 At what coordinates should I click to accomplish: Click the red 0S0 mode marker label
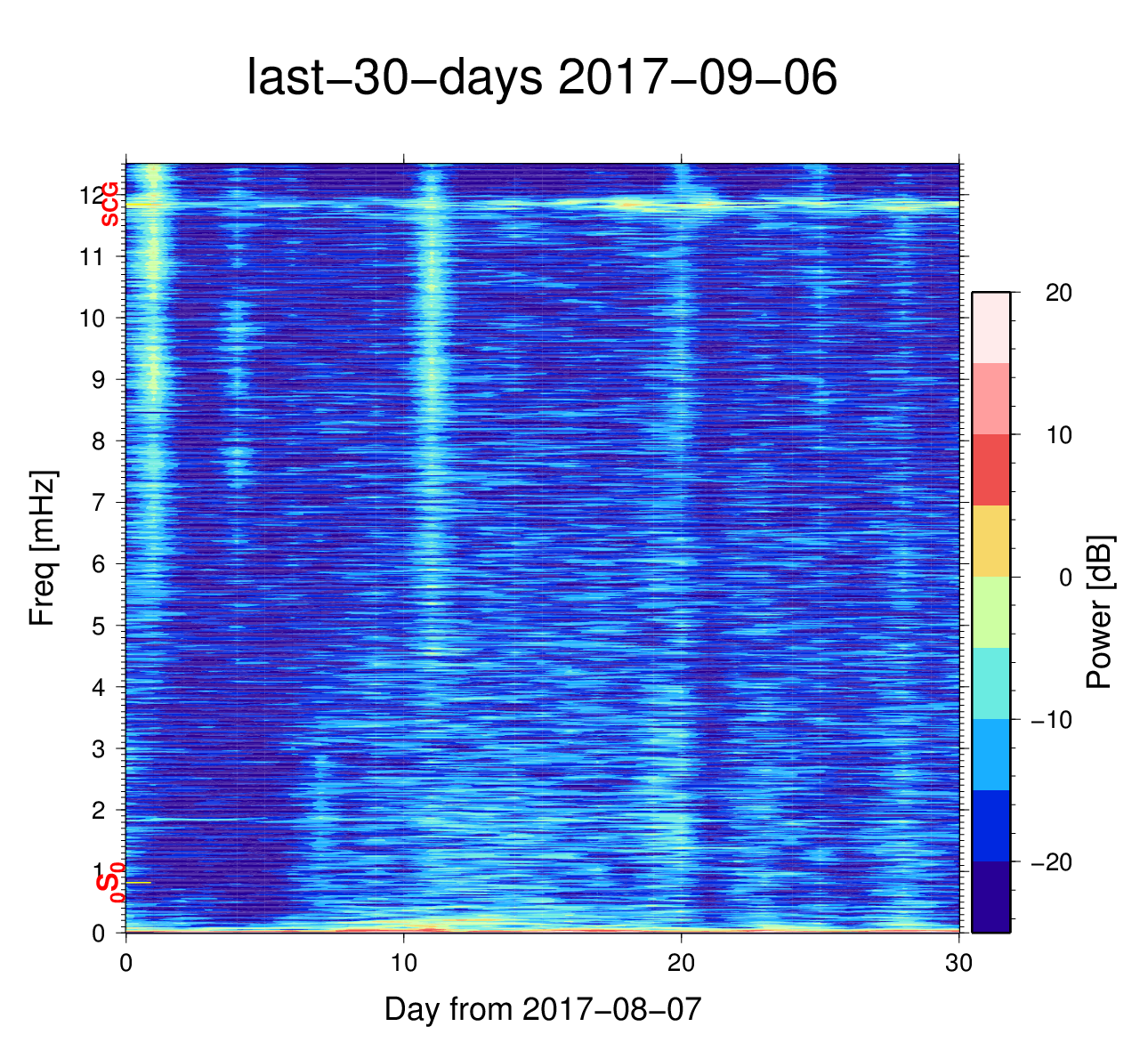109,882
